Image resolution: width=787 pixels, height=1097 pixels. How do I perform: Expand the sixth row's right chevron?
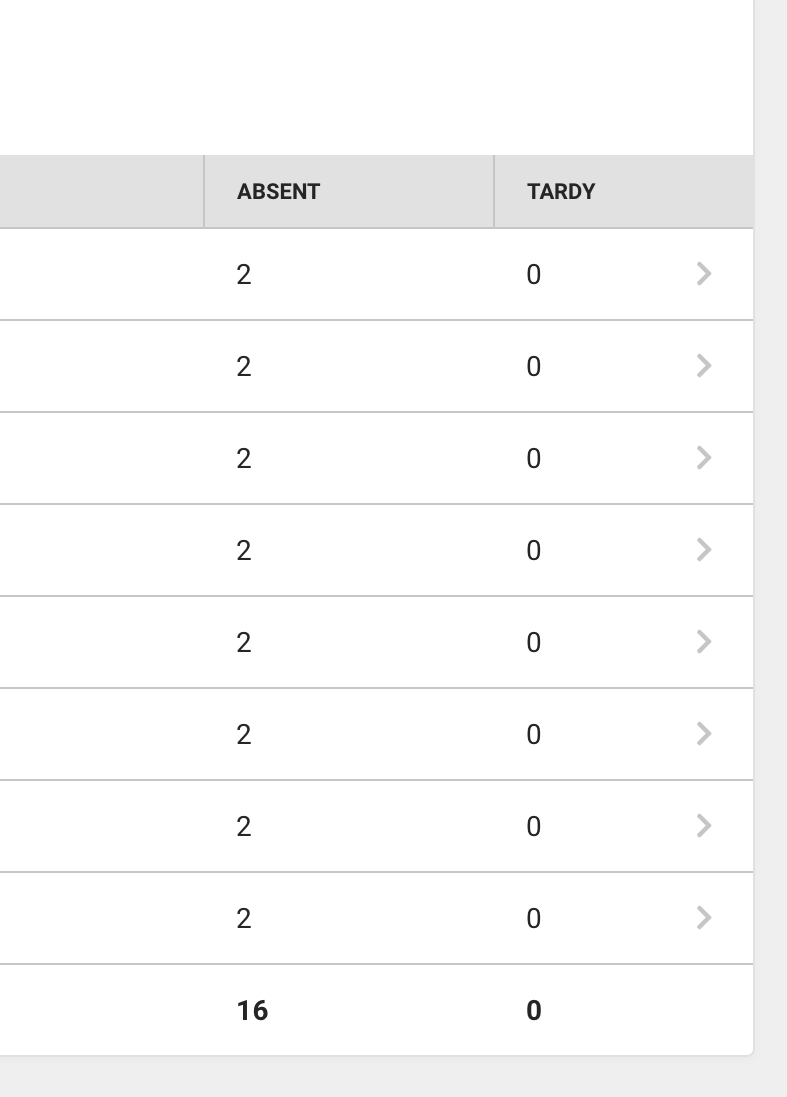point(704,734)
